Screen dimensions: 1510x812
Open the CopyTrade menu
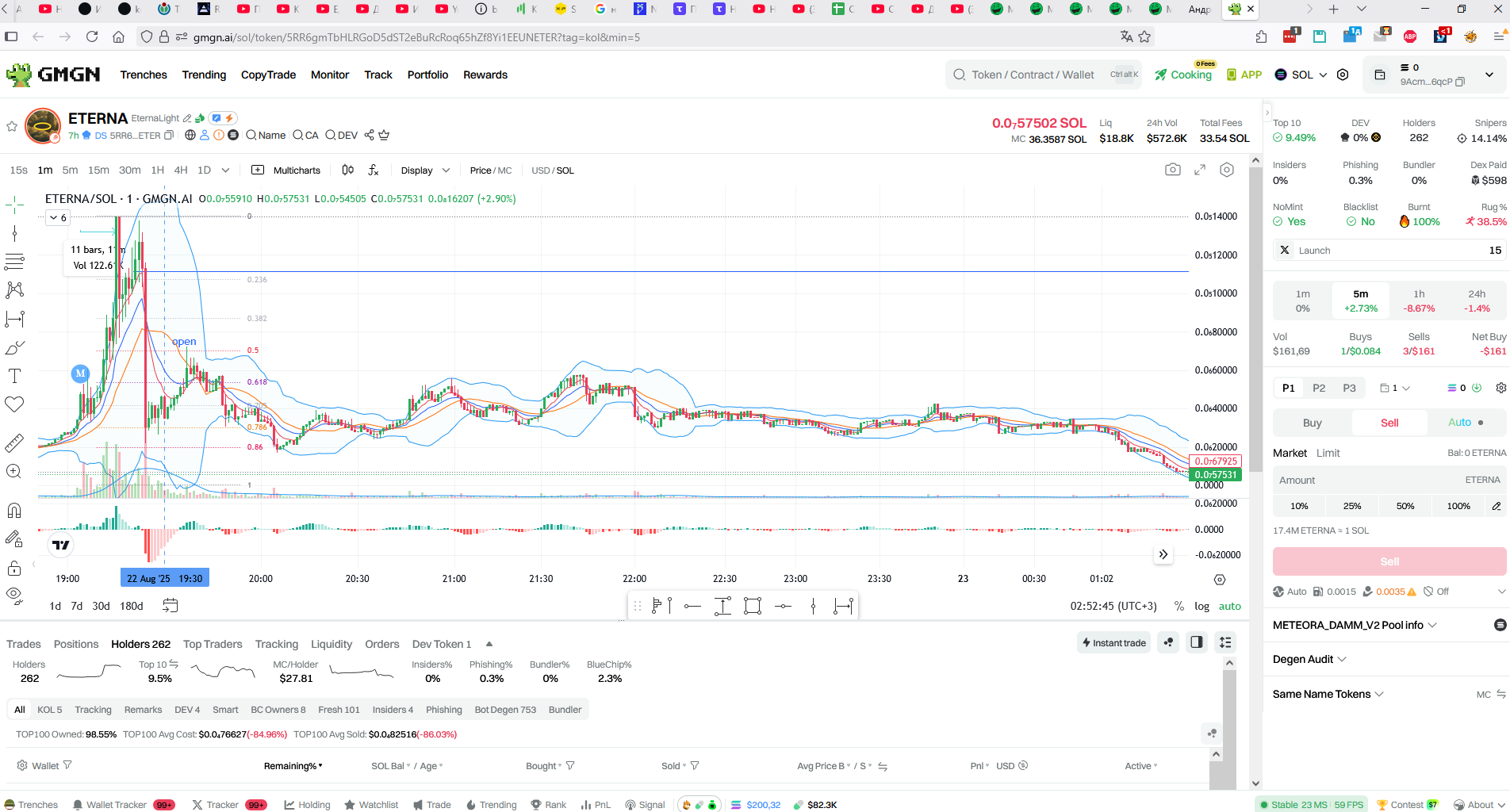(x=268, y=75)
